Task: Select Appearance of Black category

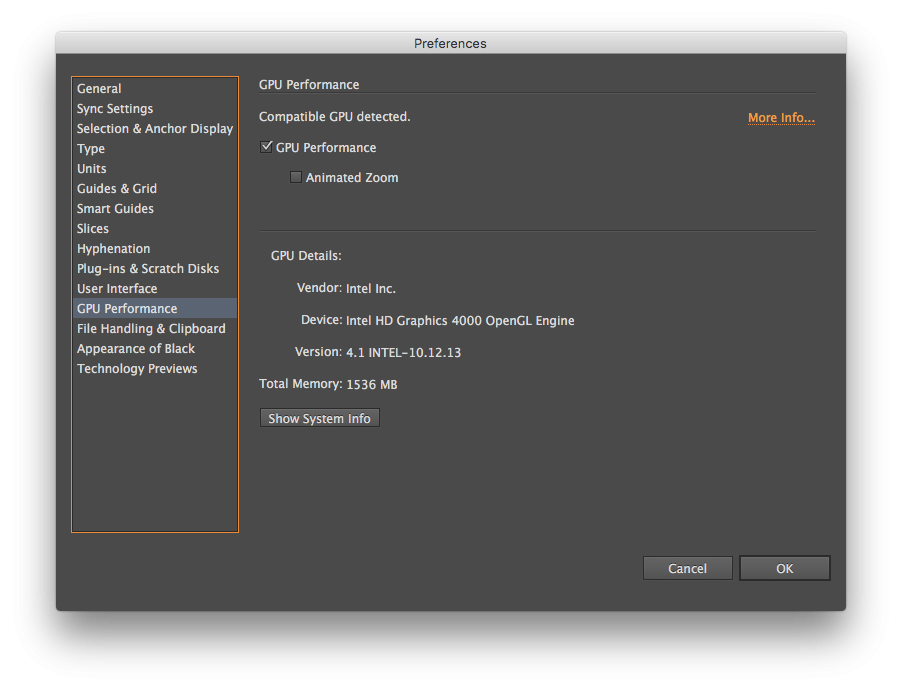Action: pos(155,349)
